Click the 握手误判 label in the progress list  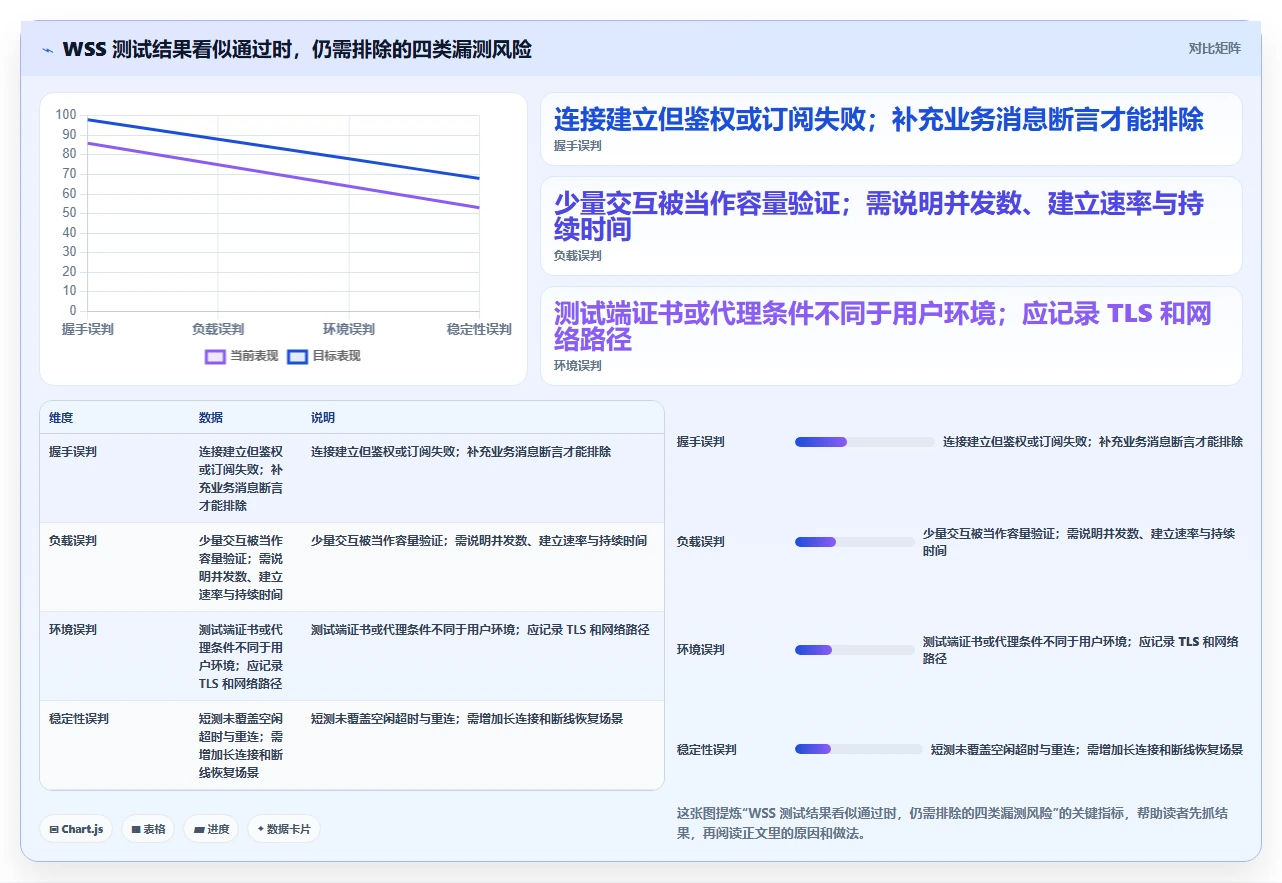701,442
